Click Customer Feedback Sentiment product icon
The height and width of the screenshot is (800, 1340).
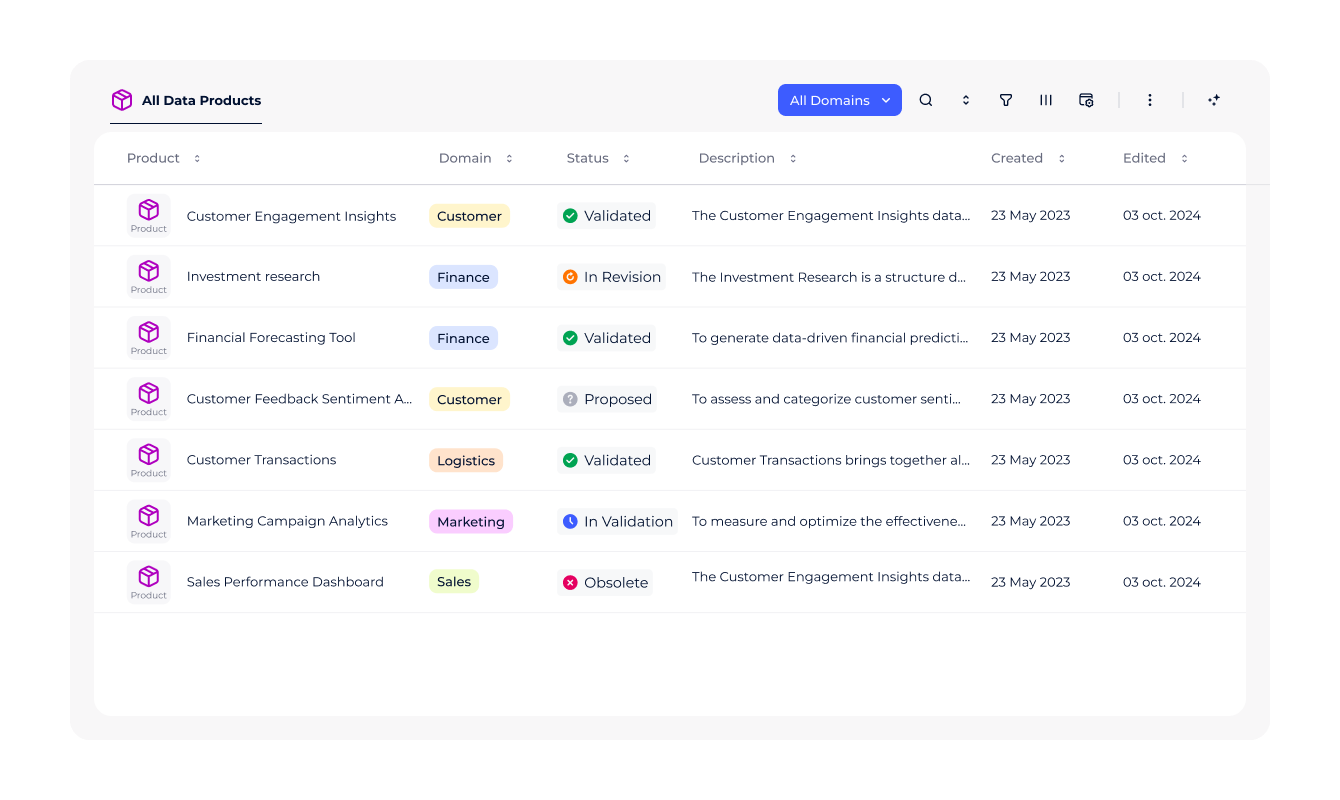pyautogui.click(x=149, y=398)
